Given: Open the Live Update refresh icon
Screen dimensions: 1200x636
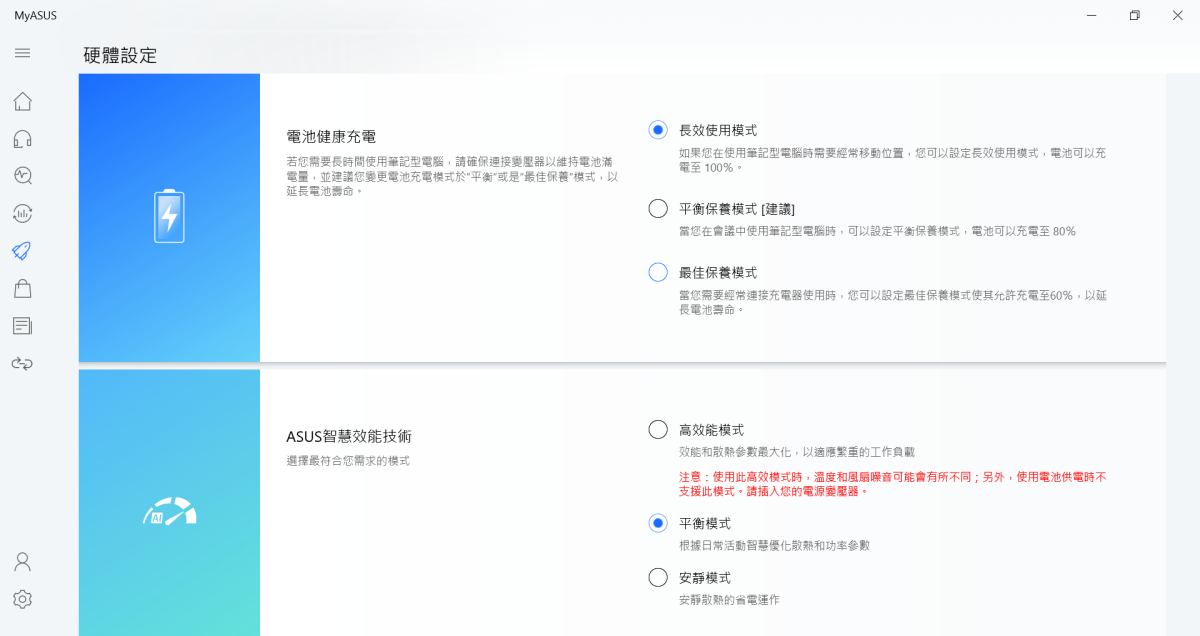Looking at the screenshot, I should [x=22, y=213].
